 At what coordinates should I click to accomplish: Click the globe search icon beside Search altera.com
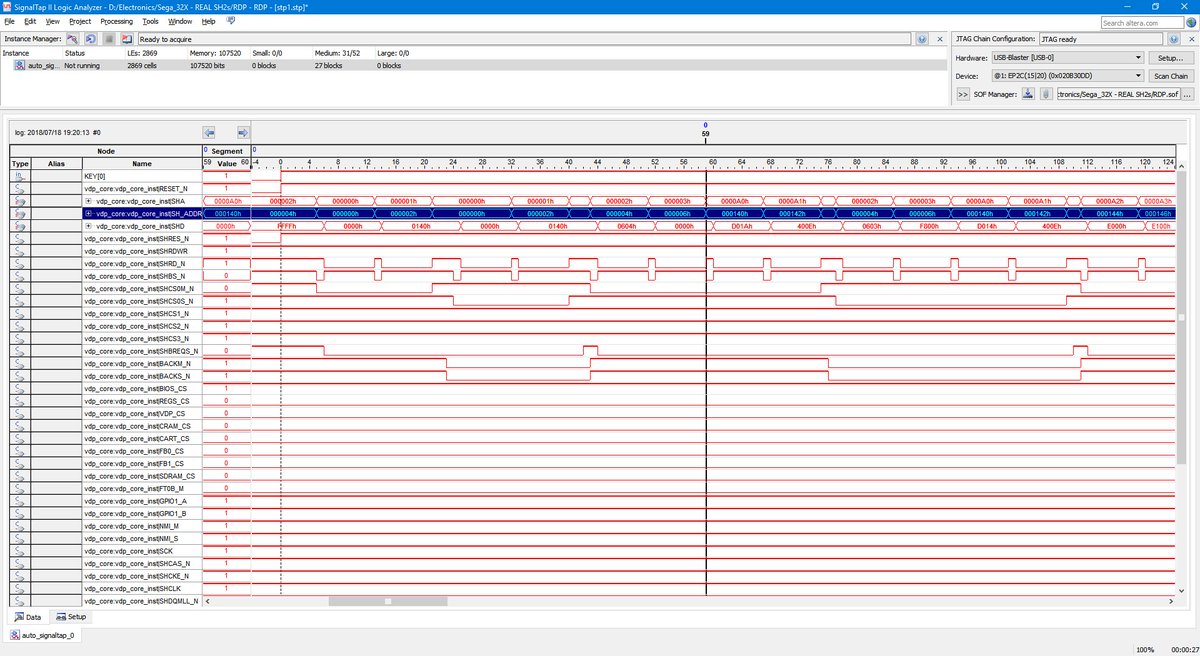point(1190,22)
